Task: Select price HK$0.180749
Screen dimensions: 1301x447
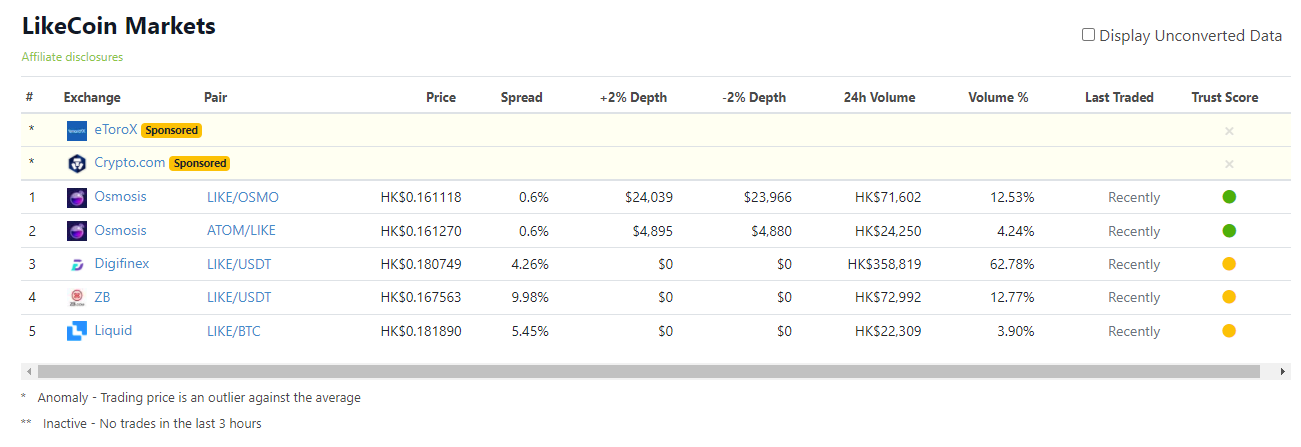Action: click(421, 264)
